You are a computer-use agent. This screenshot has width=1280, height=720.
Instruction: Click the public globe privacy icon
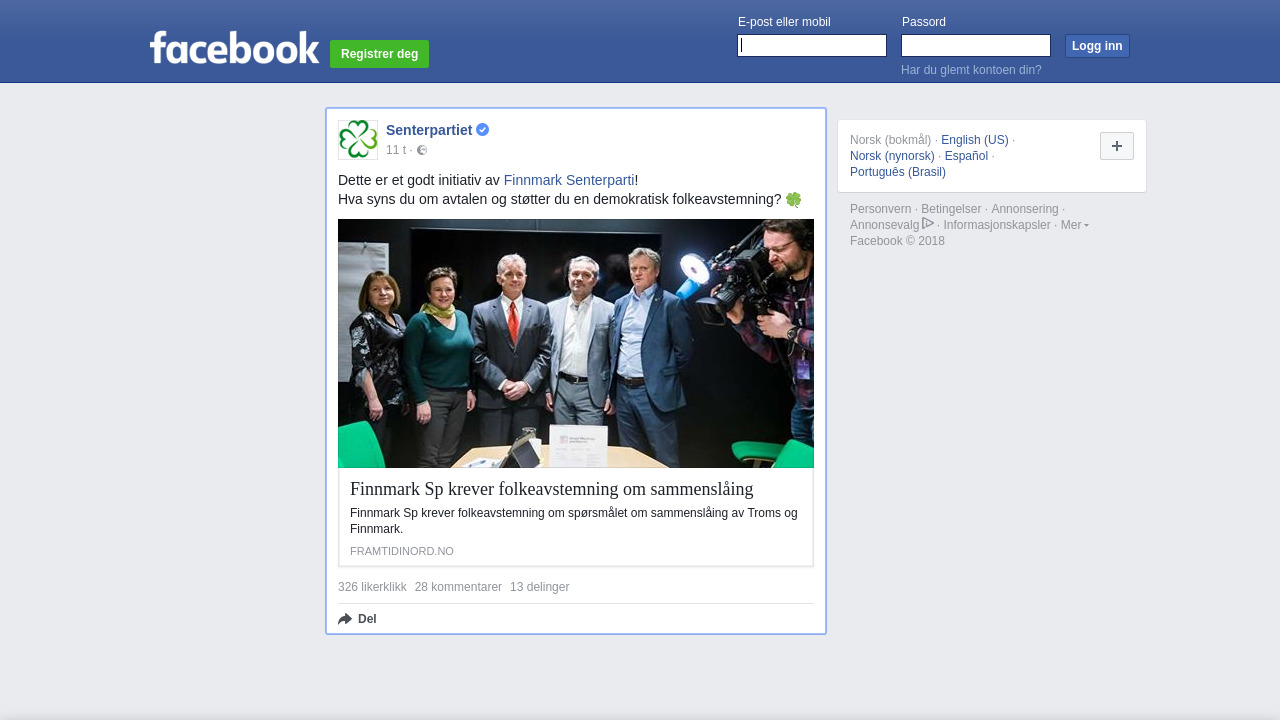coord(422,150)
